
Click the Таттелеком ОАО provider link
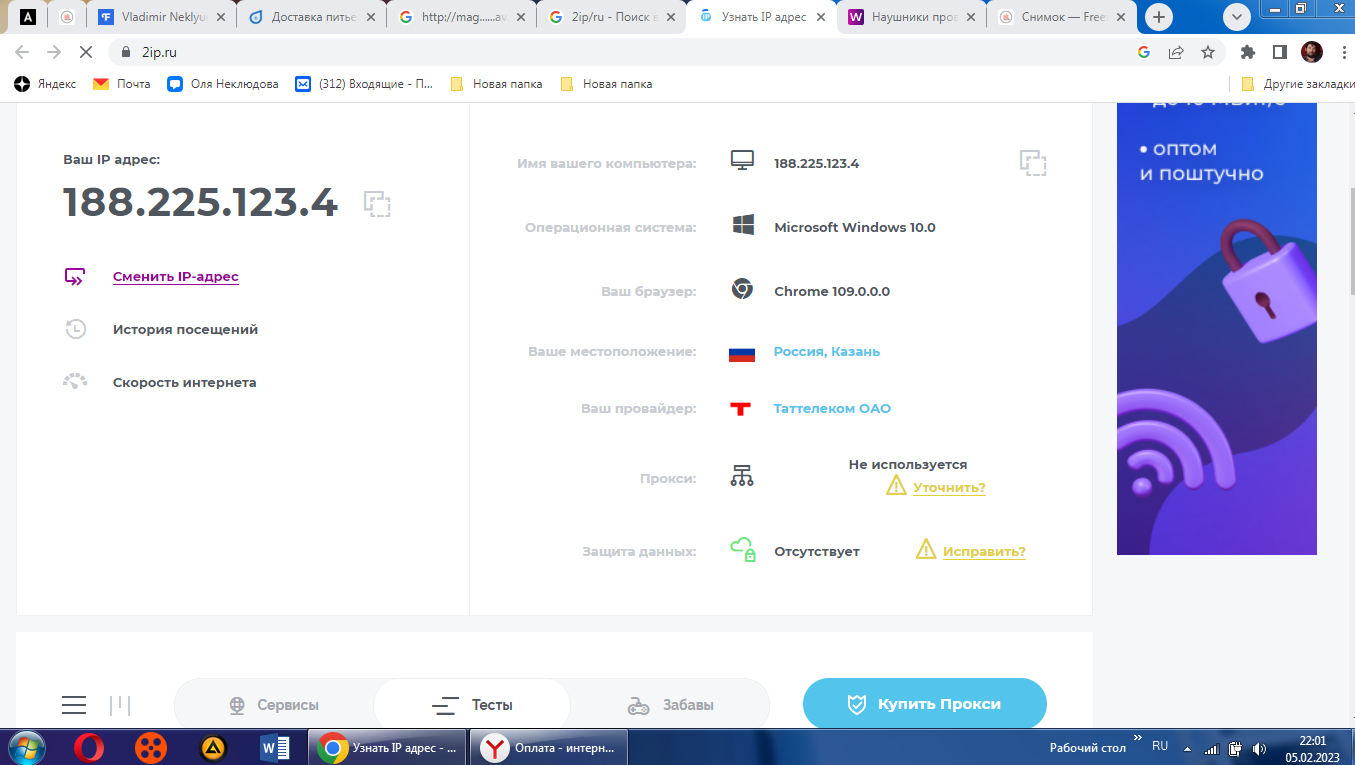point(832,408)
